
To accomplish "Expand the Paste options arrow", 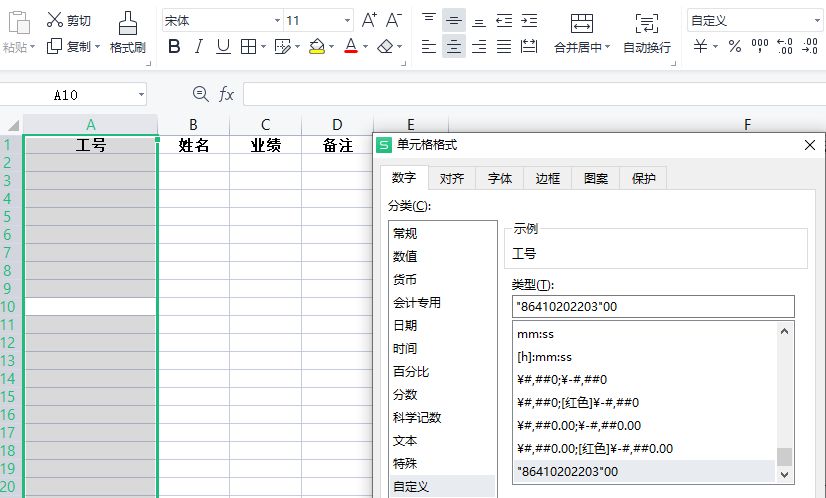I will pos(32,47).
